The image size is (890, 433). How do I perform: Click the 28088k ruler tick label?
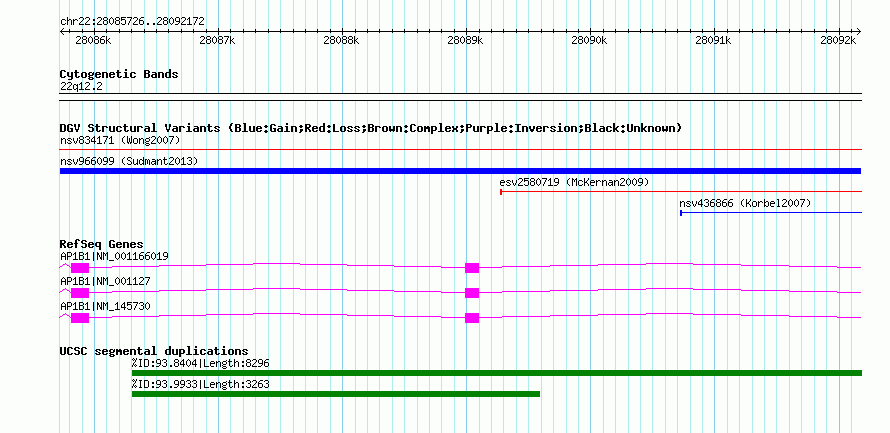click(x=342, y=41)
